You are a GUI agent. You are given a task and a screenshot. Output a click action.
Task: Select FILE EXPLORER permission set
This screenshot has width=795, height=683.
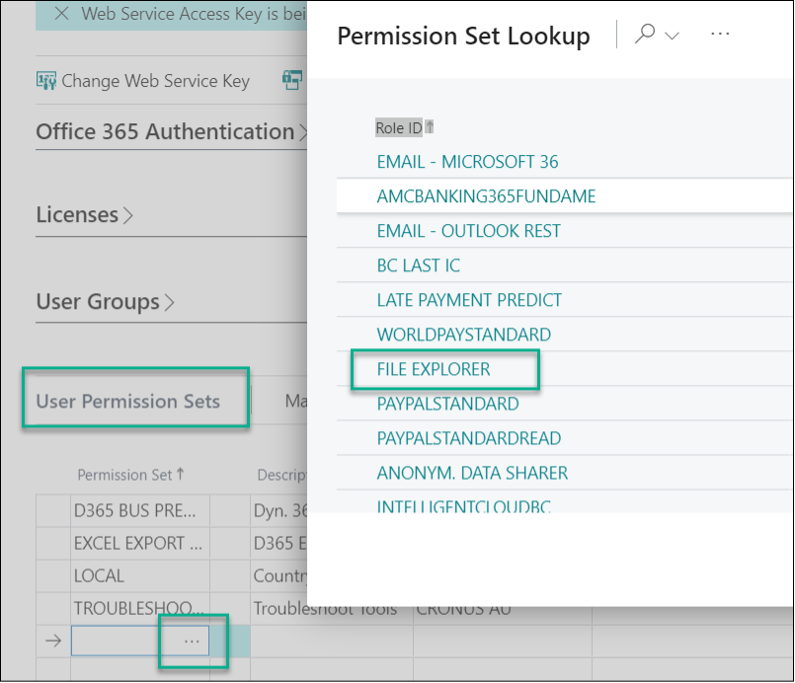tap(434, 369)
